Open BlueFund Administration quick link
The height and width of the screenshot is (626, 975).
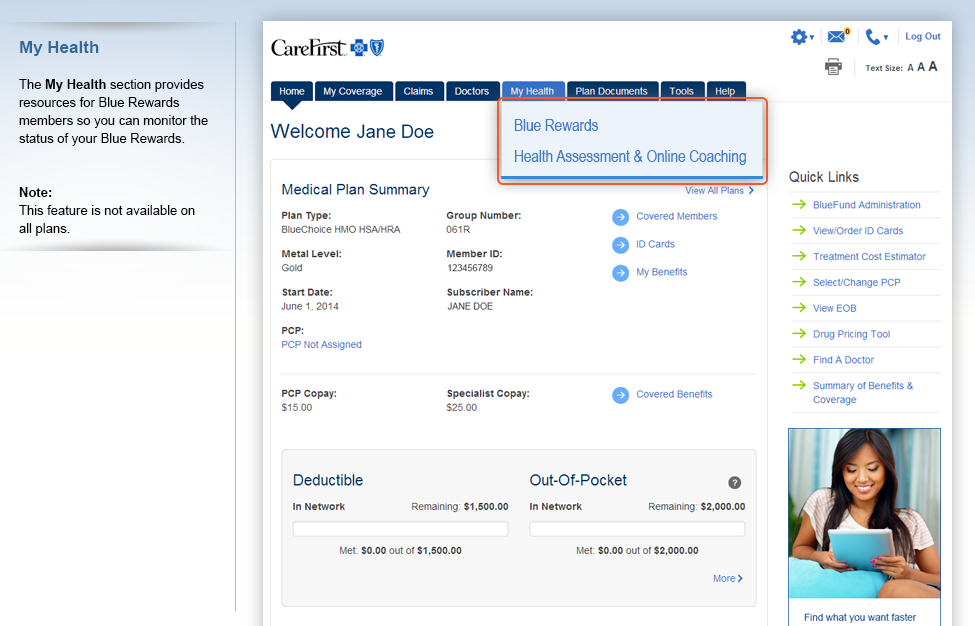(x=867, y=205)
